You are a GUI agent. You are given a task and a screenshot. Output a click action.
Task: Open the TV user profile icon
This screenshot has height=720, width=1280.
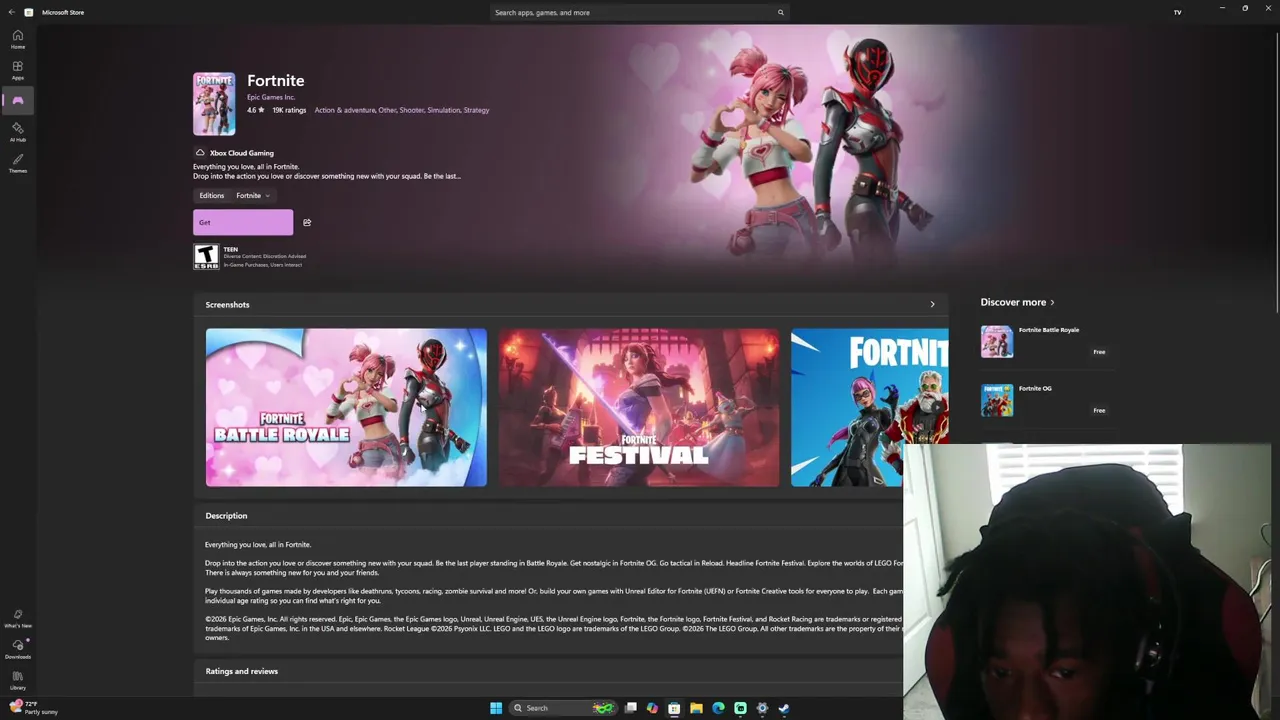pyautogui.click(x=1177, y=12)
